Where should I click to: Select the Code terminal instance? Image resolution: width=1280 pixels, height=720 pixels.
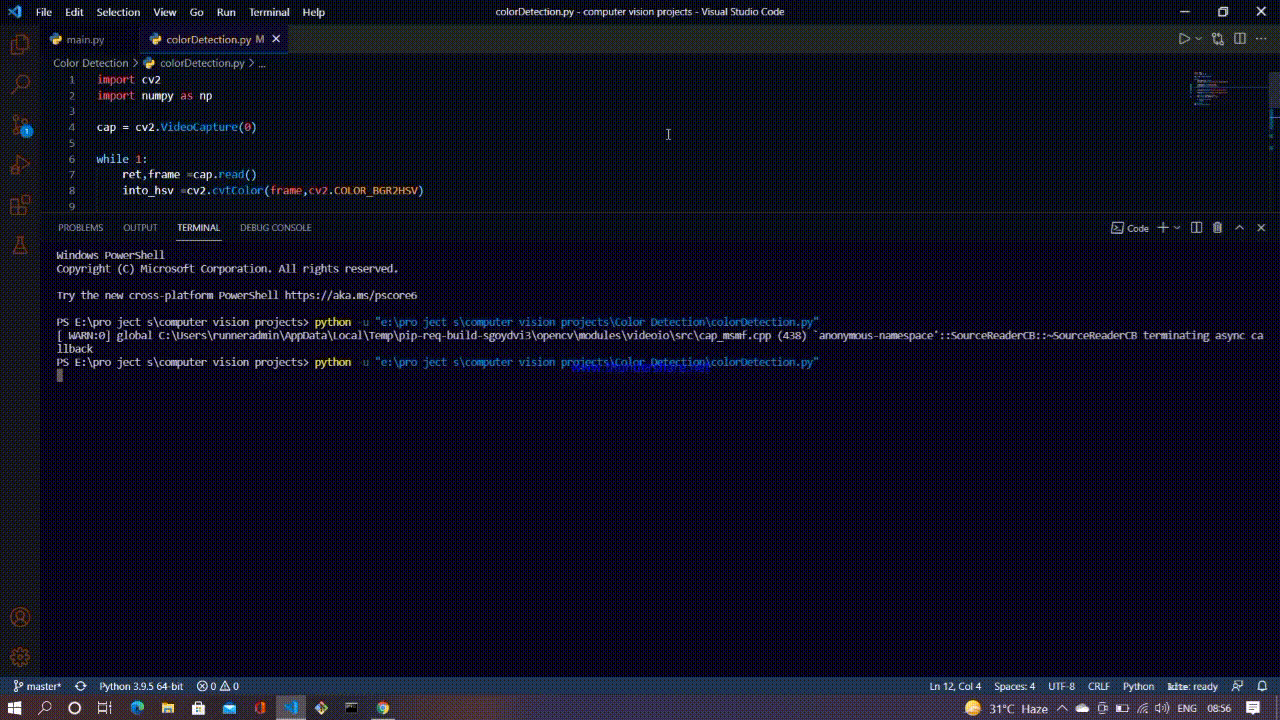click(1130, 228)
